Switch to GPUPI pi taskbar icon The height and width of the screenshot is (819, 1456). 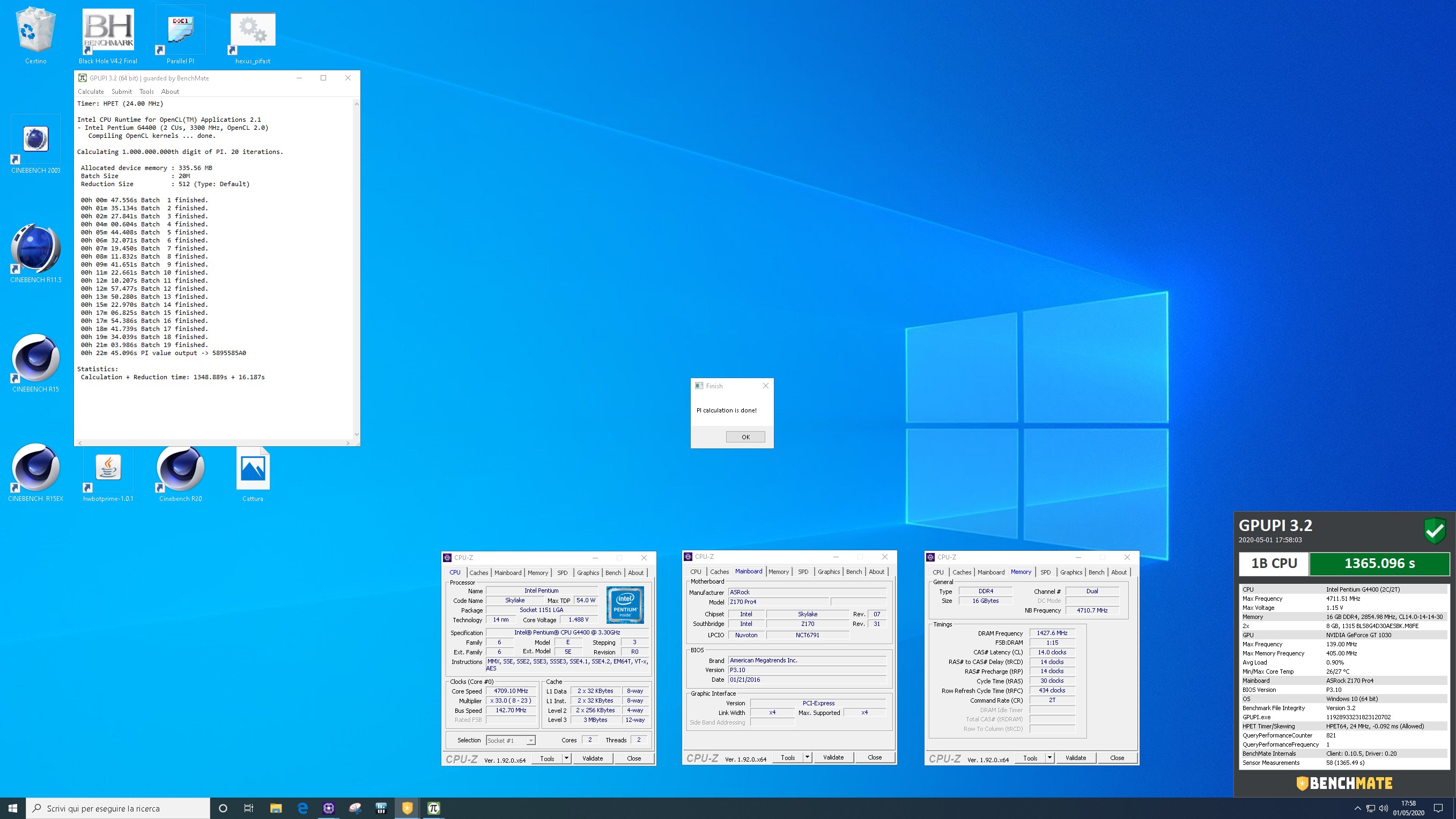(433, 808)
